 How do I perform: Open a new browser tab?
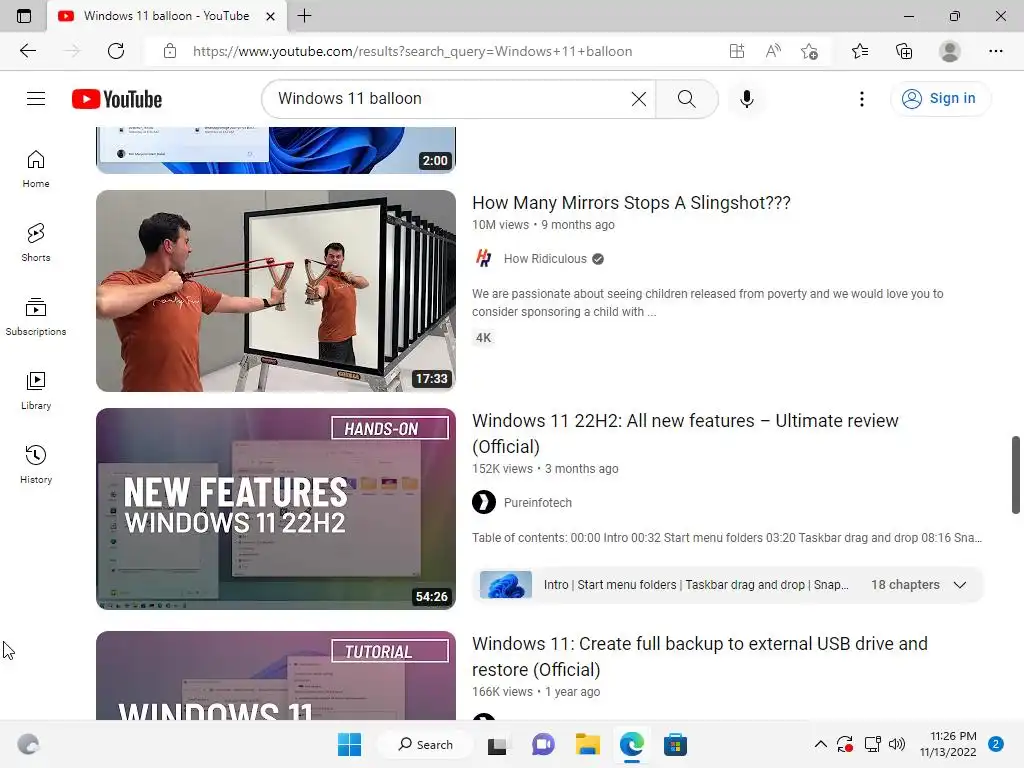coord(304,16)
